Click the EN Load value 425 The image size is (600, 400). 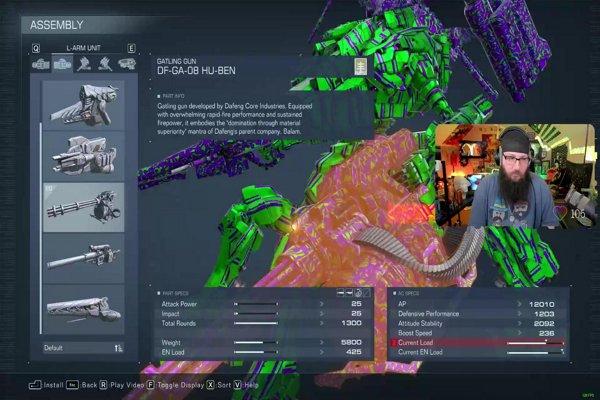point(354,352)
